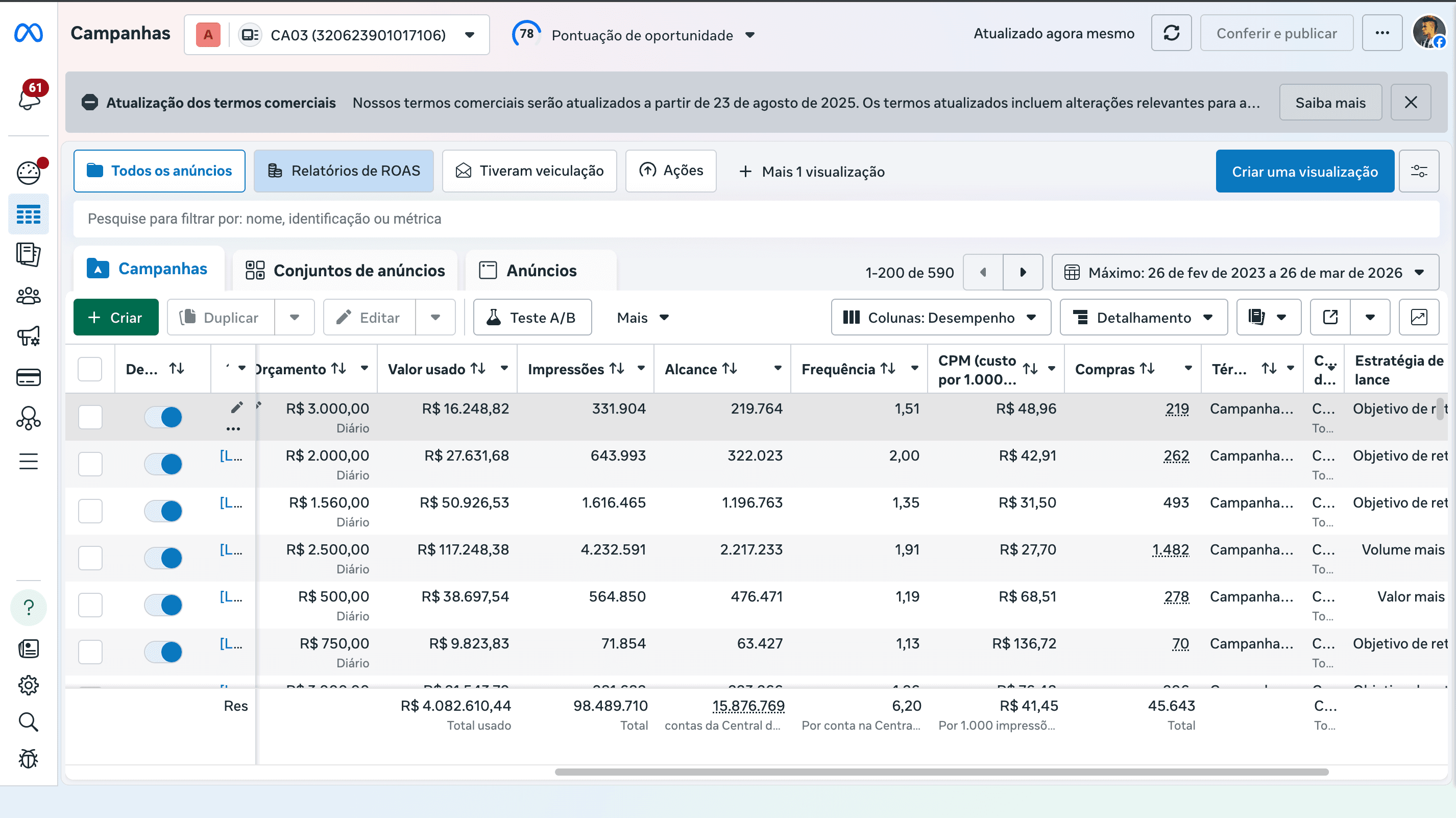1456x818 pixels.
Task: Select Todos os anúncios view
Action: tap(159, 171)
